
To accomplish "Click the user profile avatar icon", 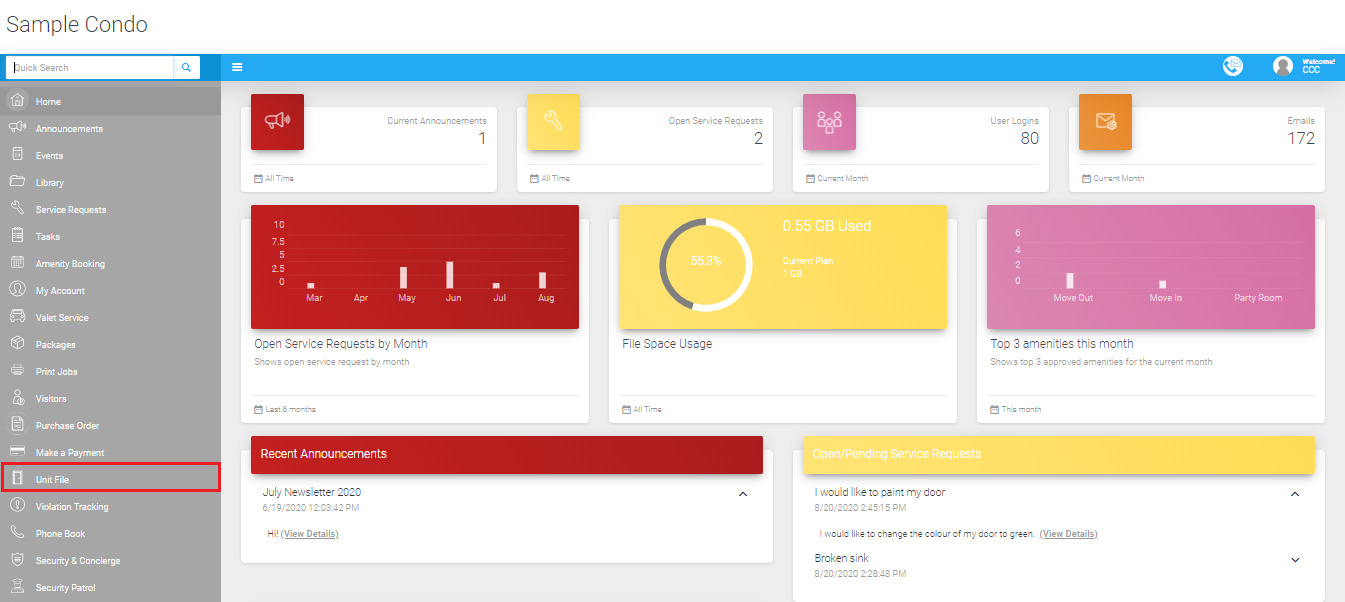I will (1282, 66).
